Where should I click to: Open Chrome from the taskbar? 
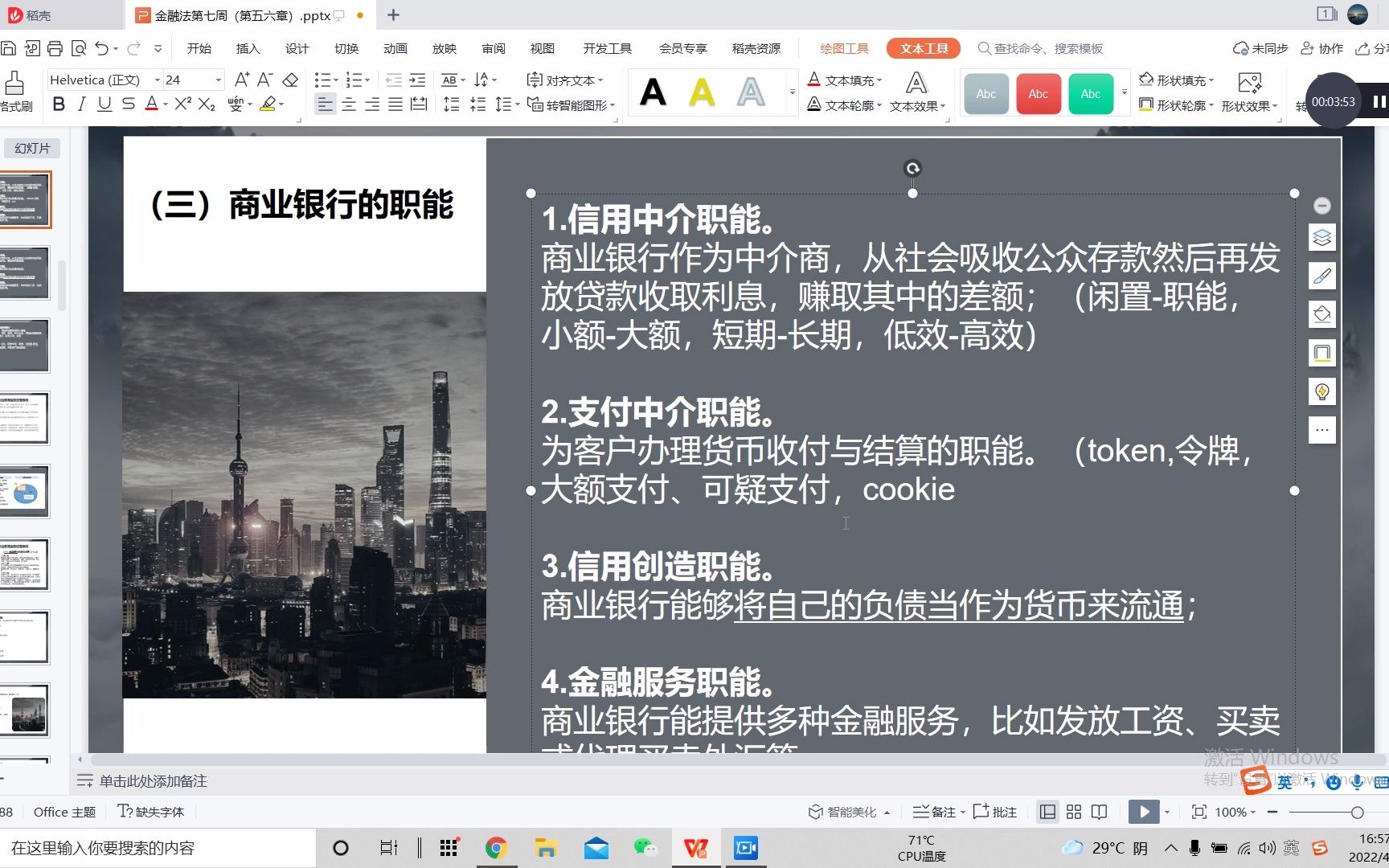[x=496, y=848]
